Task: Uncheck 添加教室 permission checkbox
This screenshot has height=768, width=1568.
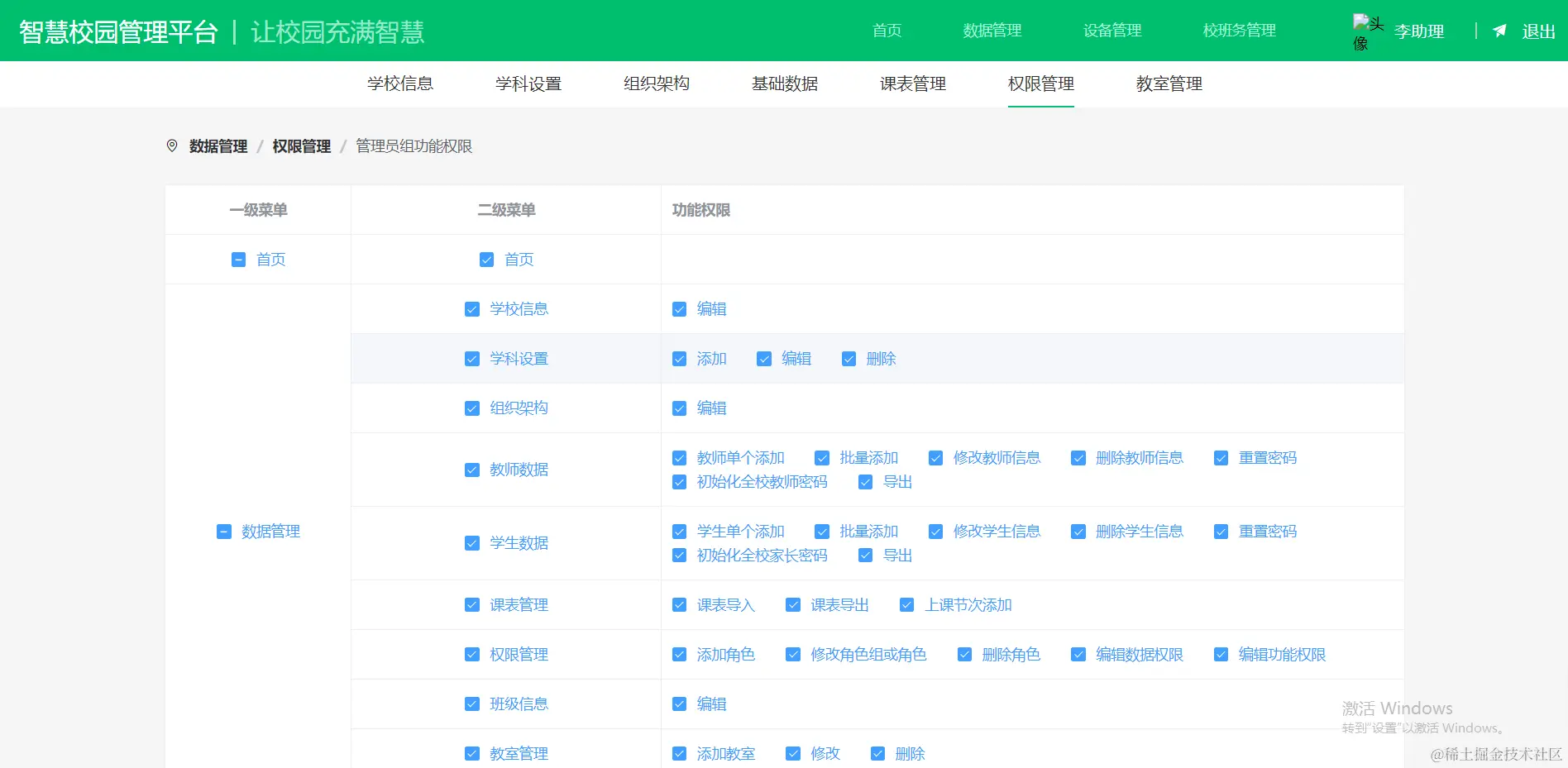Action: point(679,754)
